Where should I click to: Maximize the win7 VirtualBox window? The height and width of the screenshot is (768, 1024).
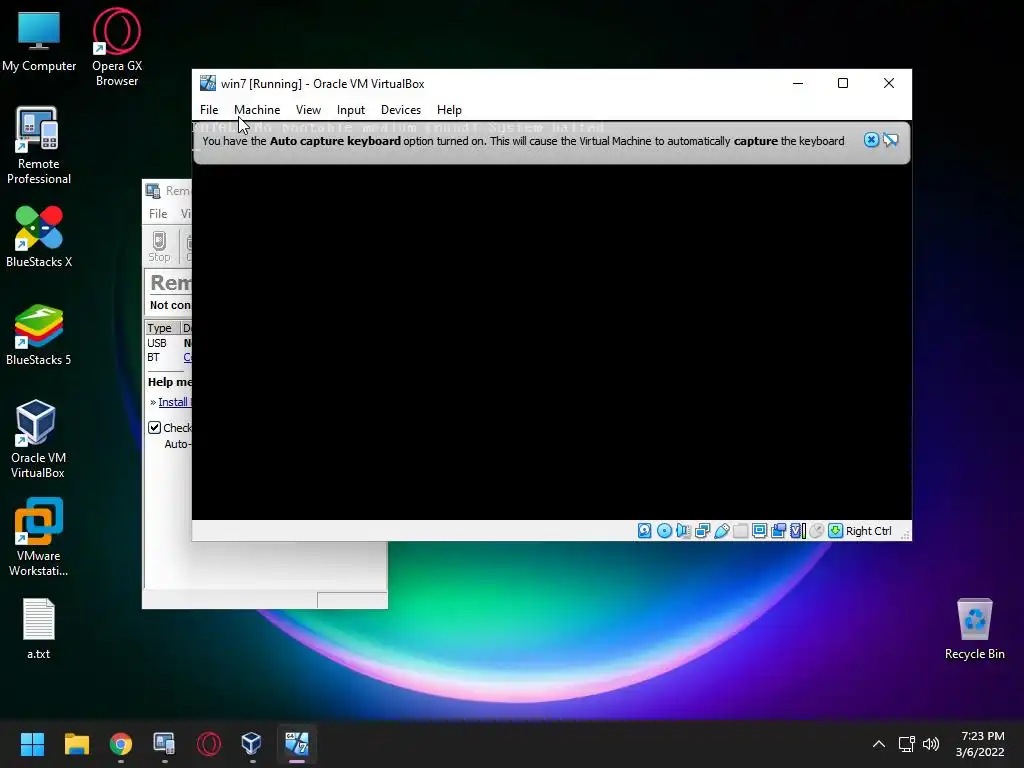tap(843, 83)
